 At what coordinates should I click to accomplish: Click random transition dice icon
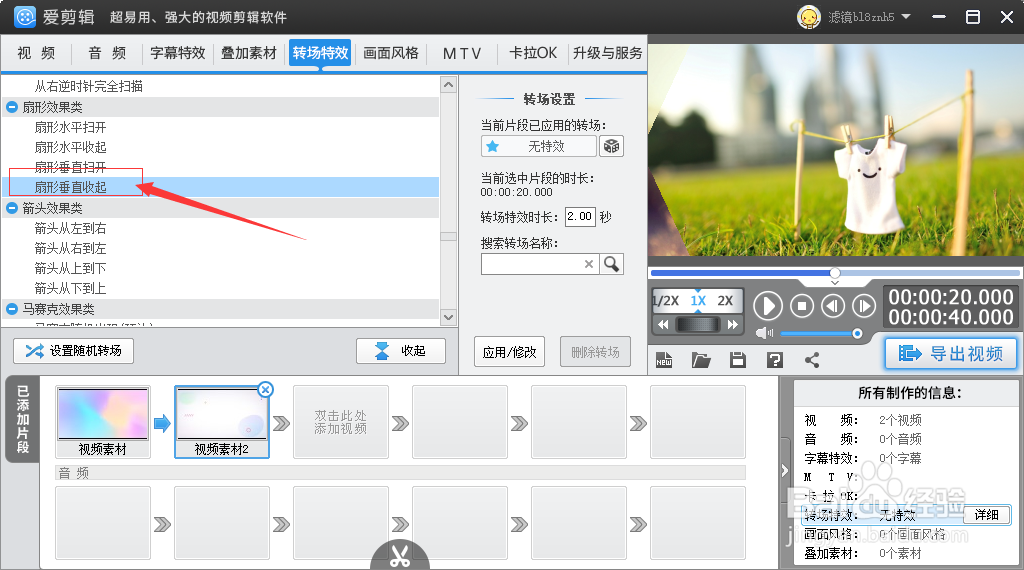(x=611, y=146)
